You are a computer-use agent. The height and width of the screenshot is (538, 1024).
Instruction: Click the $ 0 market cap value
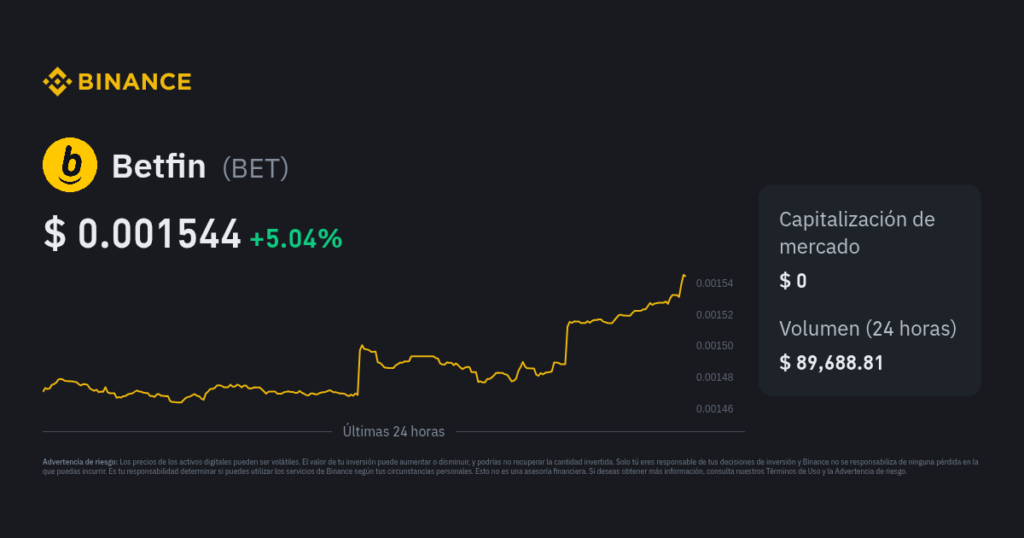(793, 281)
